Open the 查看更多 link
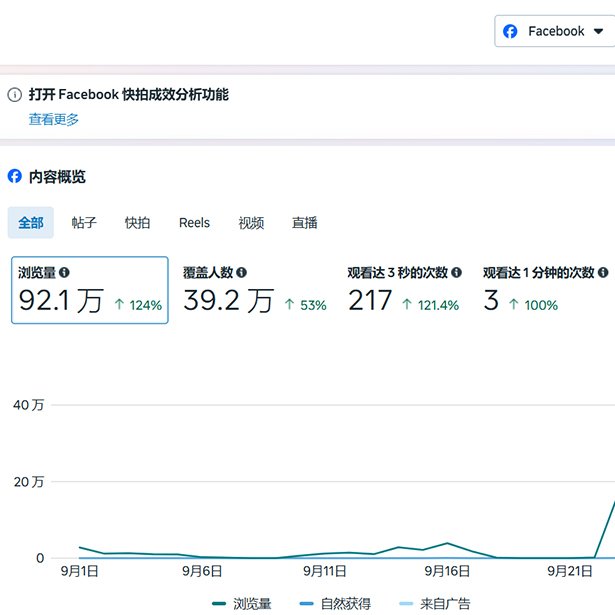The height and width of the screenshot is (615, 615). click(x=53, y=120)
